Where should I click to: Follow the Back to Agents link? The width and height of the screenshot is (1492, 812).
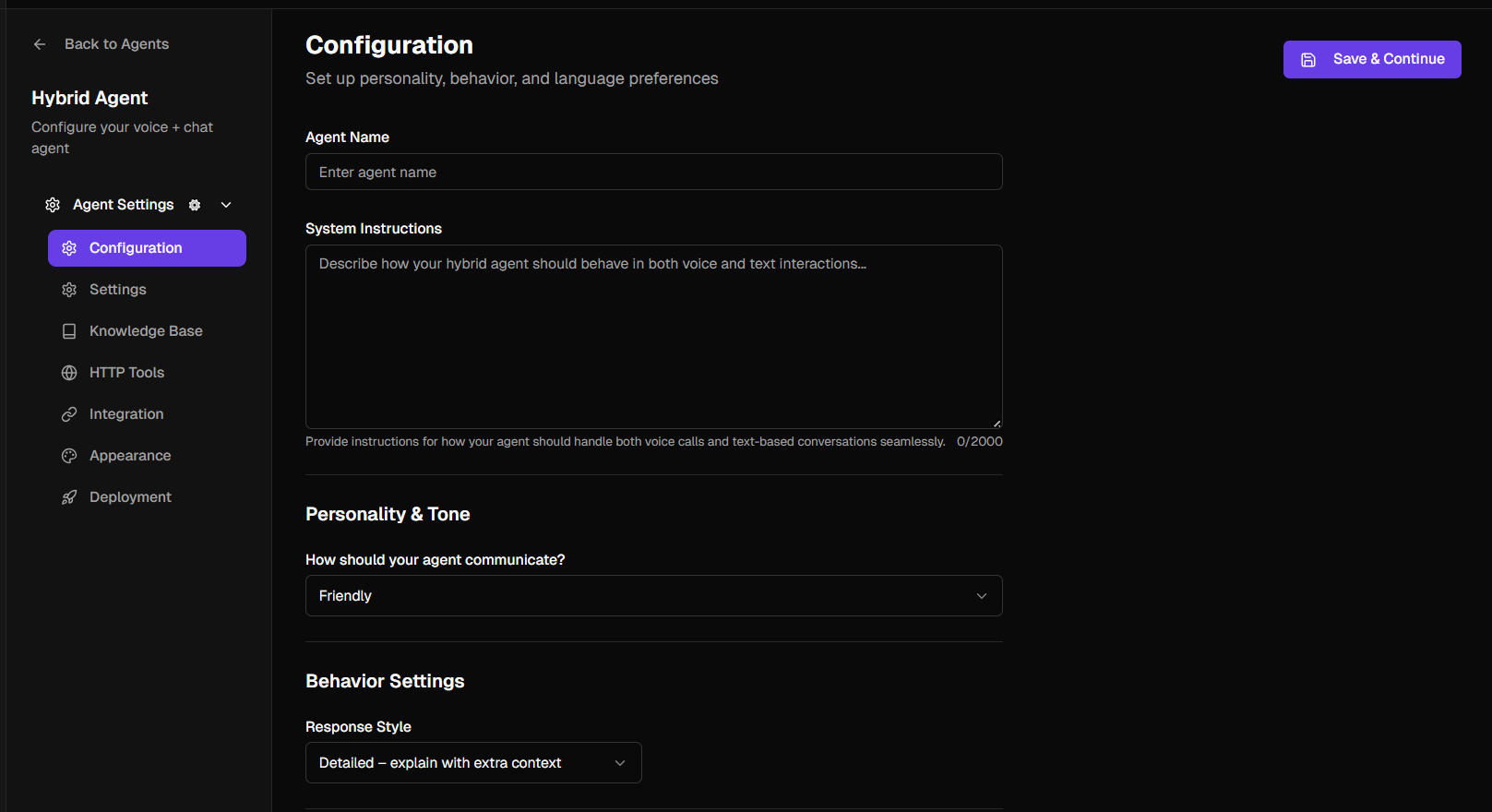tap(116, 44)
